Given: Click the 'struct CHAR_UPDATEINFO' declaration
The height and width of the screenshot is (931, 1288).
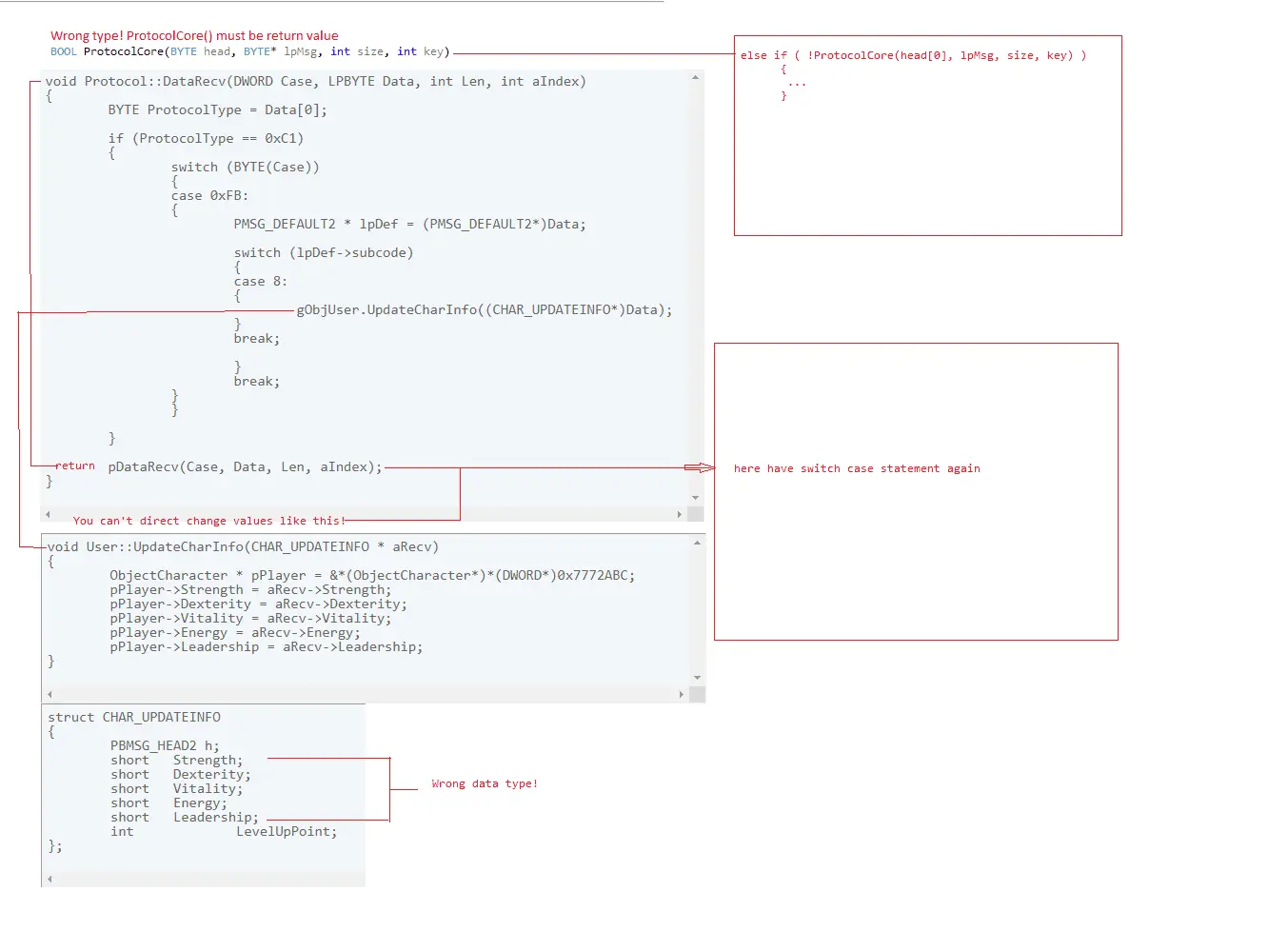Looking at the screenshot, I should point(134,718).
